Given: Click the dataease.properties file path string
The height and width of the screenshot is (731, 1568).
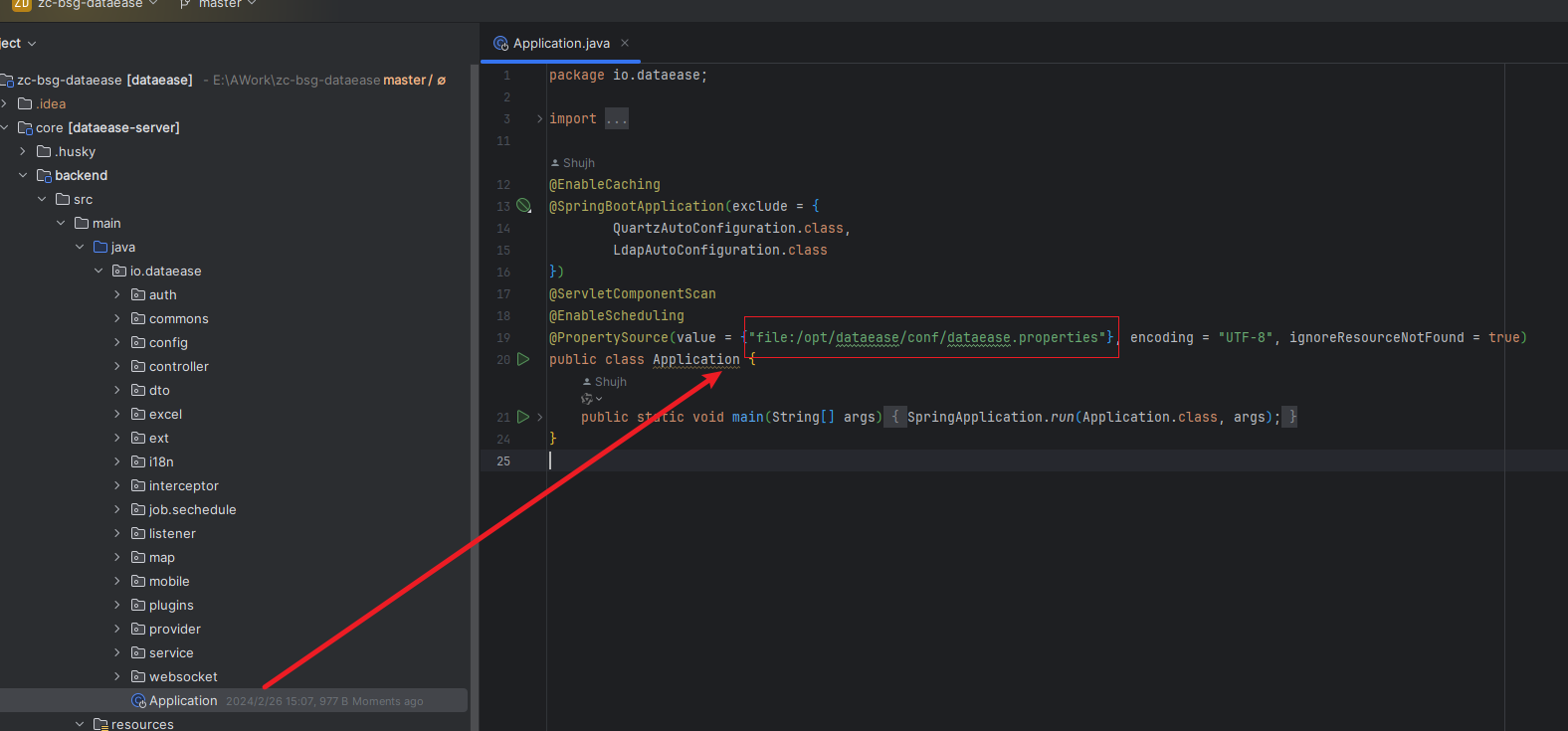Looking at the screenshot, I should [927, 337].
